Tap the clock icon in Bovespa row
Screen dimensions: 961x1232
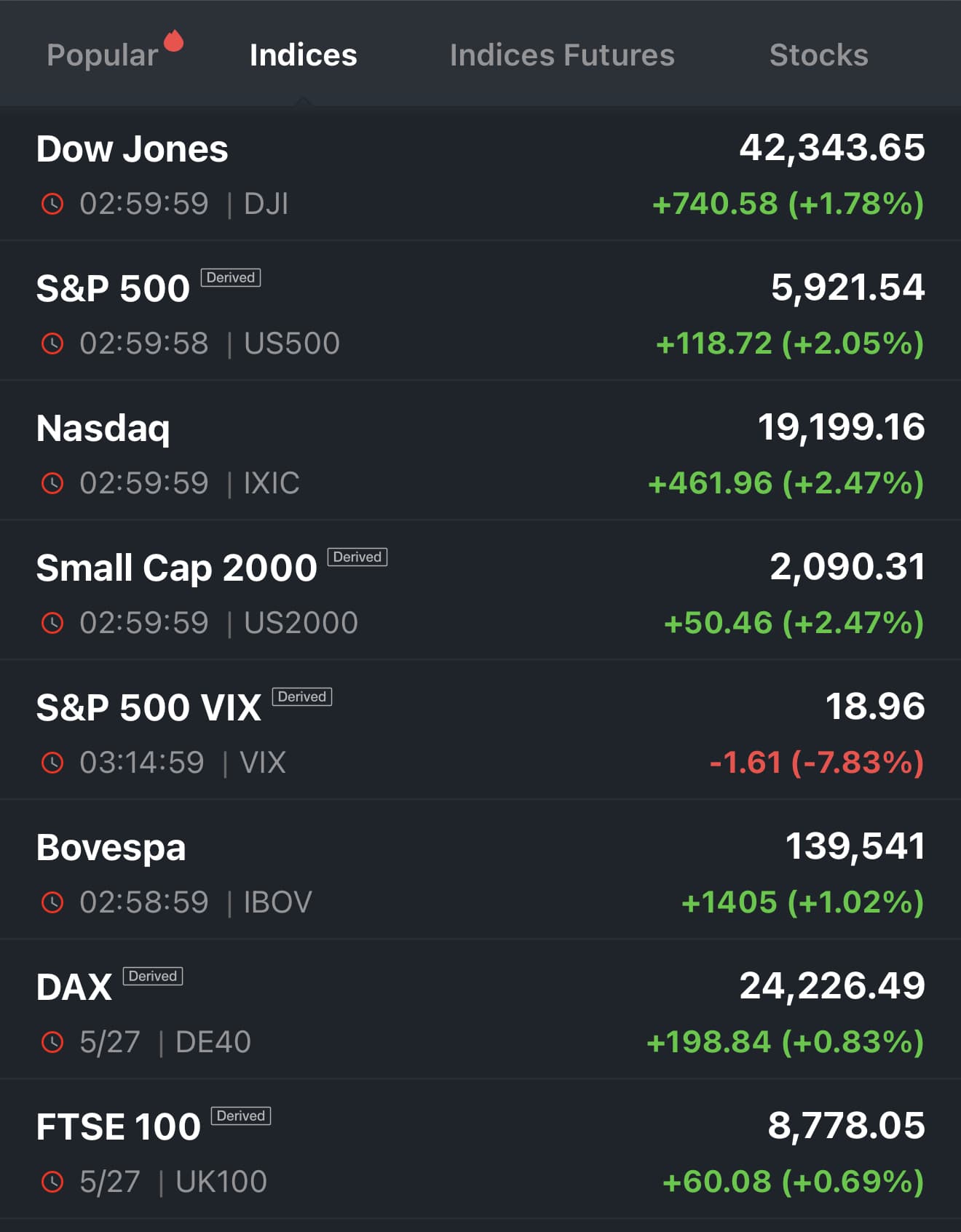click(x=52, y=902)
